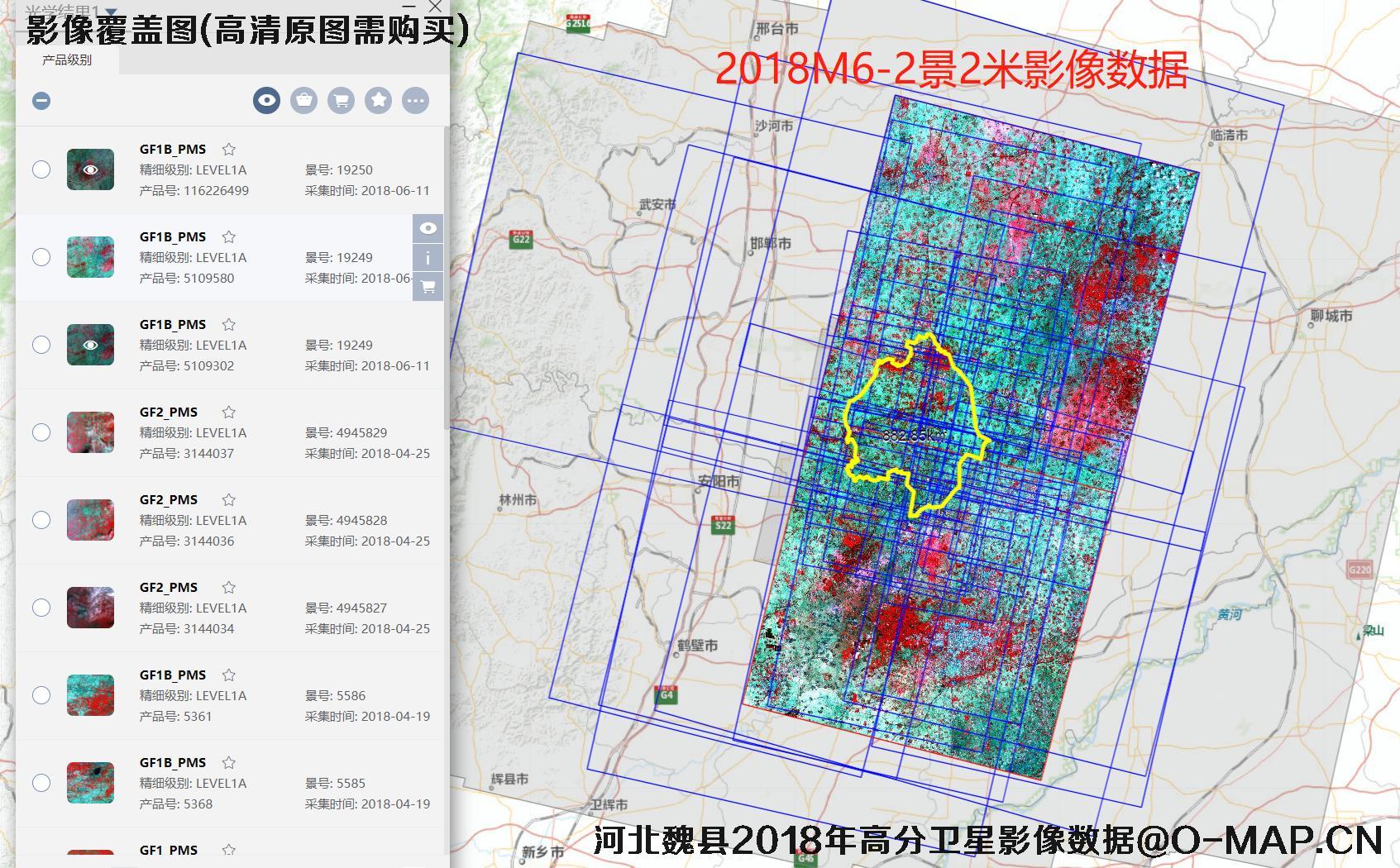Switch to the 产品级别 tab

(67, 60)
